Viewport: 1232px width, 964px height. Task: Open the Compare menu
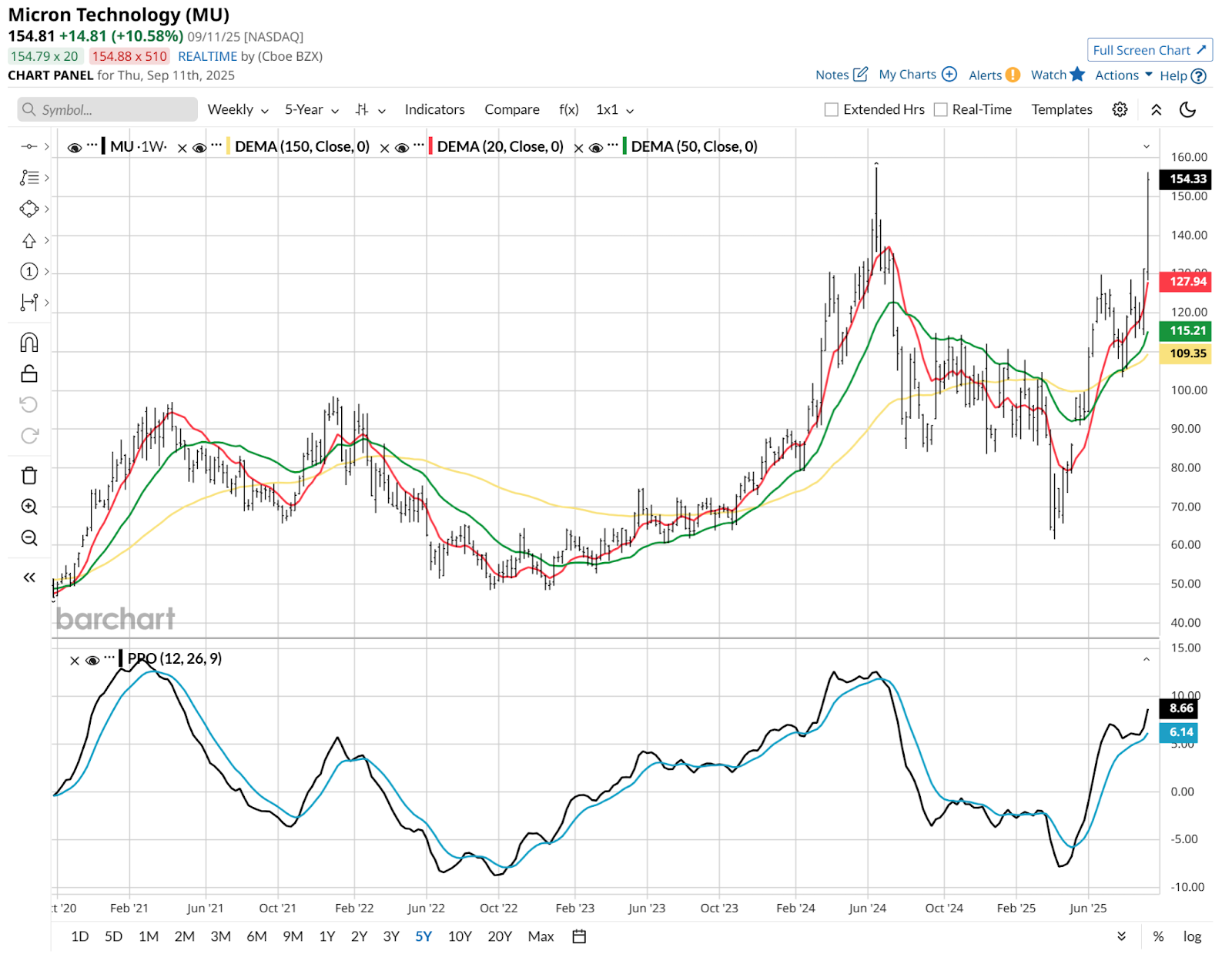512,109
